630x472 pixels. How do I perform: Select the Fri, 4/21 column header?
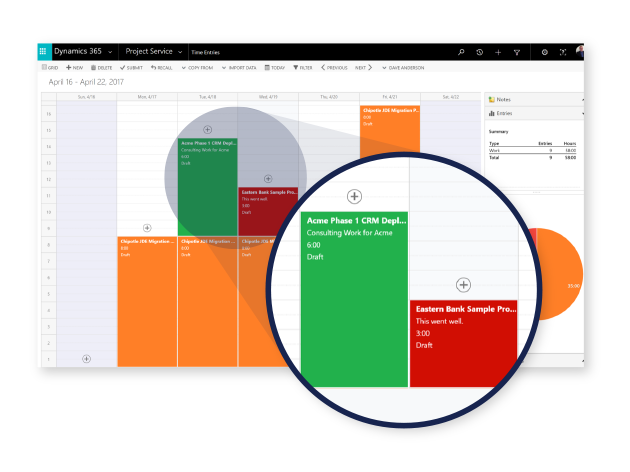click(390, 97)
